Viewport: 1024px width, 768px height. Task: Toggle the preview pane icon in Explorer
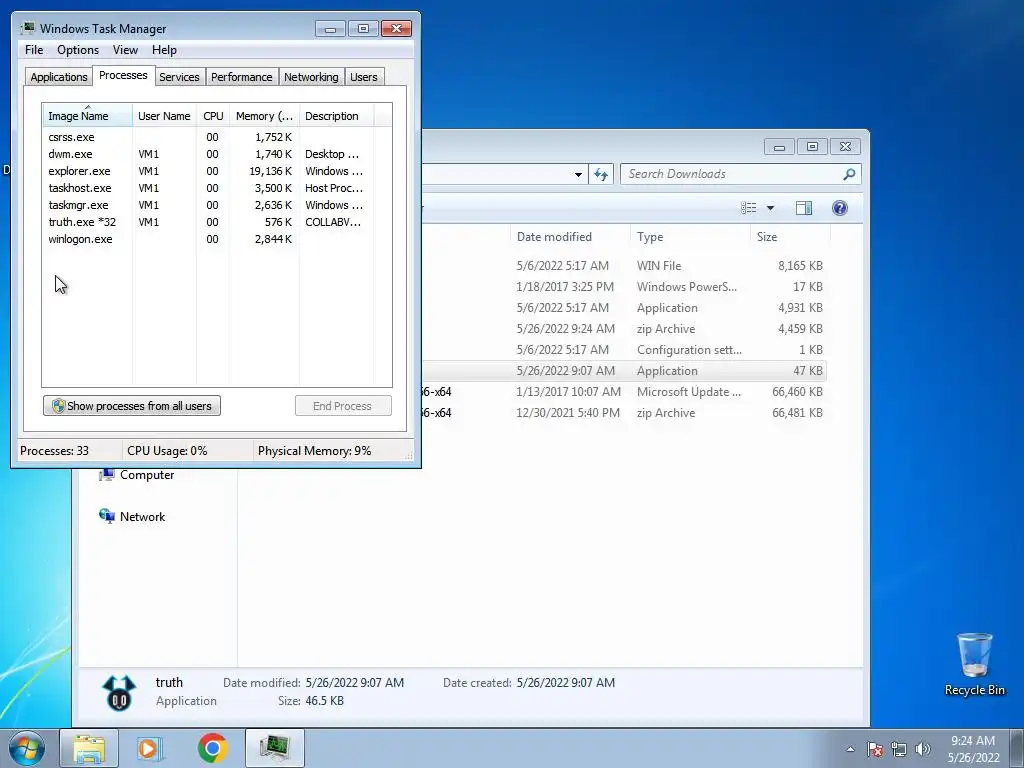(x=804, y=208)
